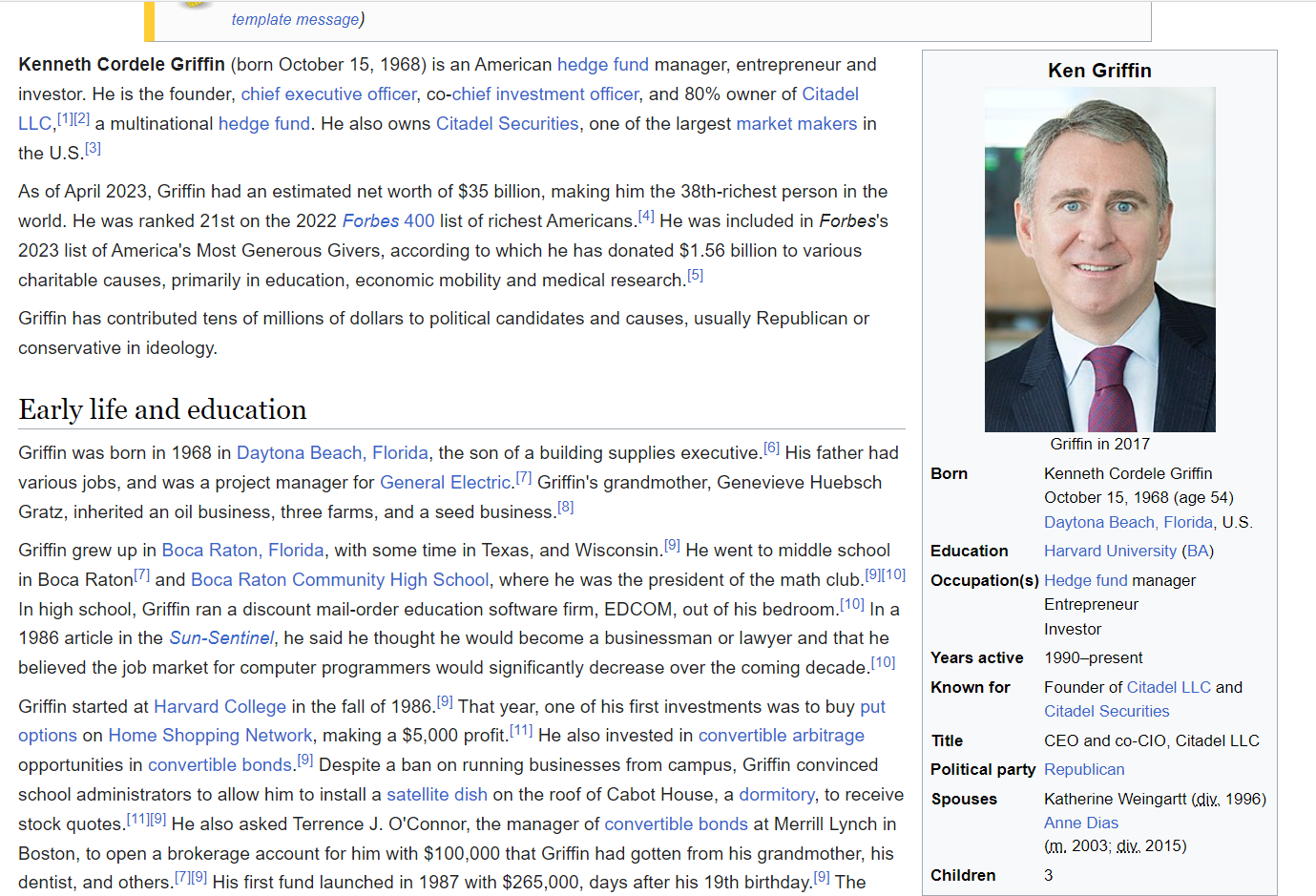The height and width of the screenshot is (896, 1316).
Task: Click citation [8] after 'seed business'
Action: (x=566, y=507)
